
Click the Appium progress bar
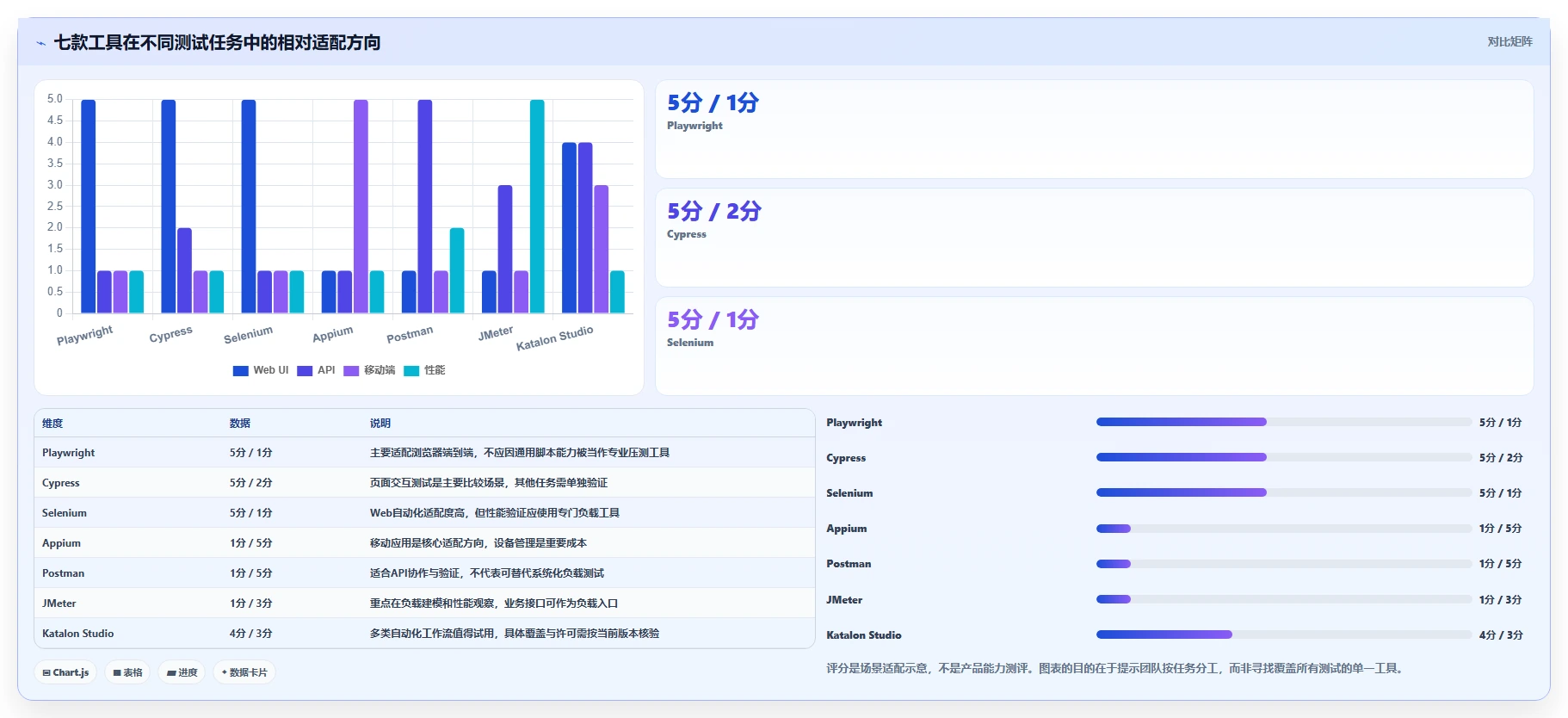coord(1283,529)
